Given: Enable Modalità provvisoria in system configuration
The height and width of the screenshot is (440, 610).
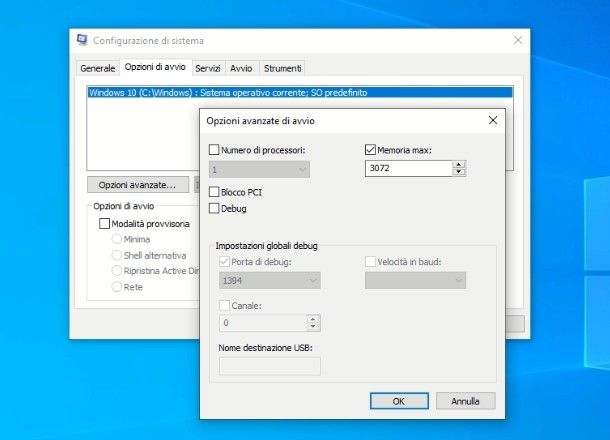Looking at the screenshot, I should click(x=104, y=224).
